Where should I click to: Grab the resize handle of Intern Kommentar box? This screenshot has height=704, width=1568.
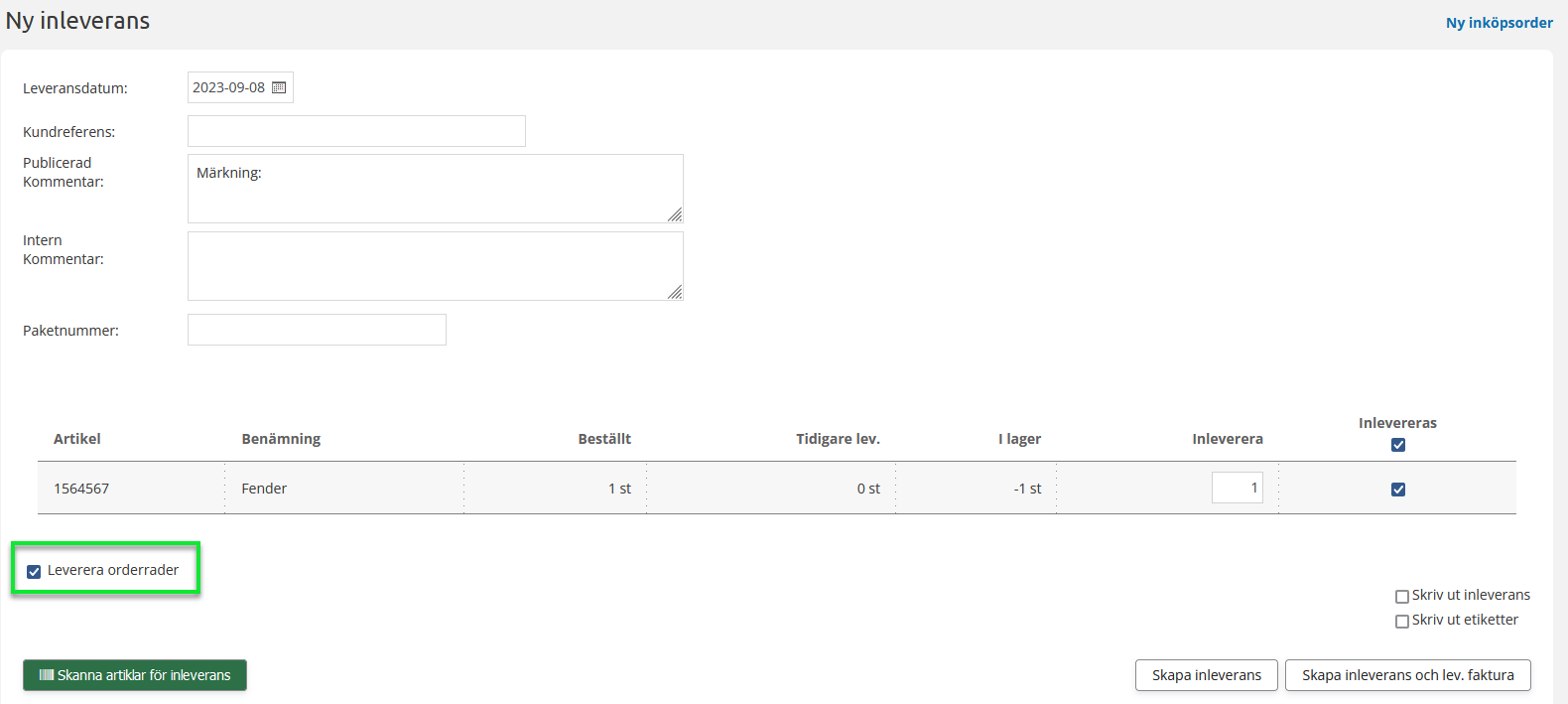coord(675,292)
